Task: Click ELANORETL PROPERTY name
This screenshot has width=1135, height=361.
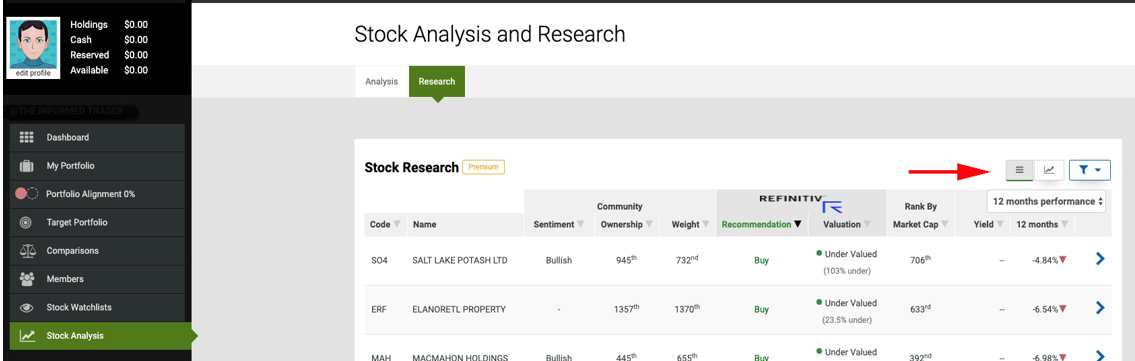Action: tap(459, 310)
